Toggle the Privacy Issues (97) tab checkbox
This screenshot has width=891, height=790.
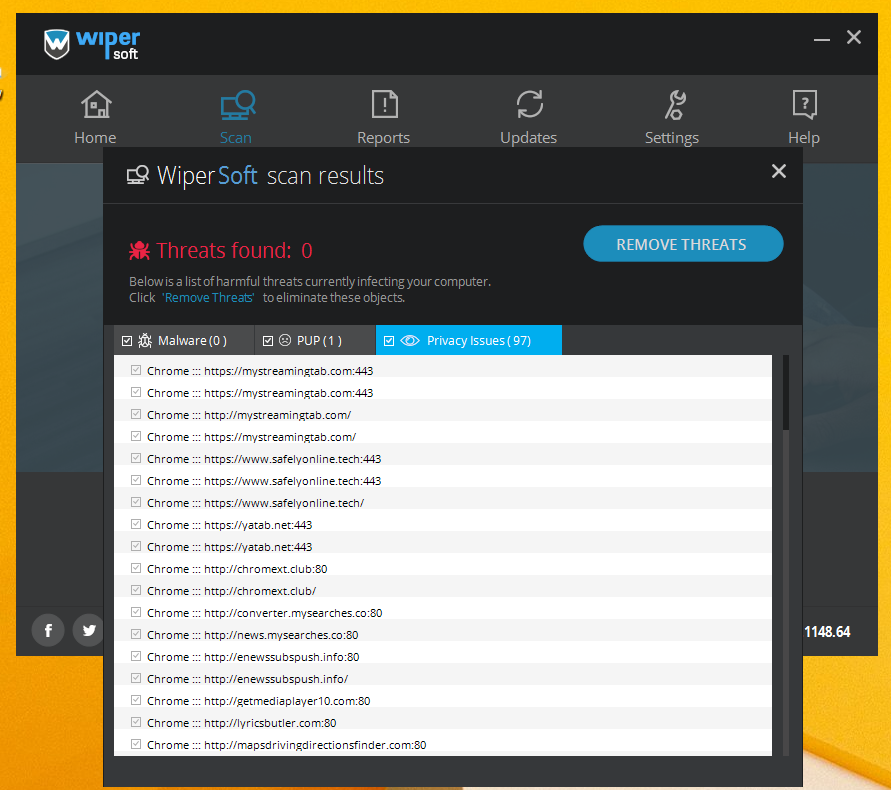point(389,341)
